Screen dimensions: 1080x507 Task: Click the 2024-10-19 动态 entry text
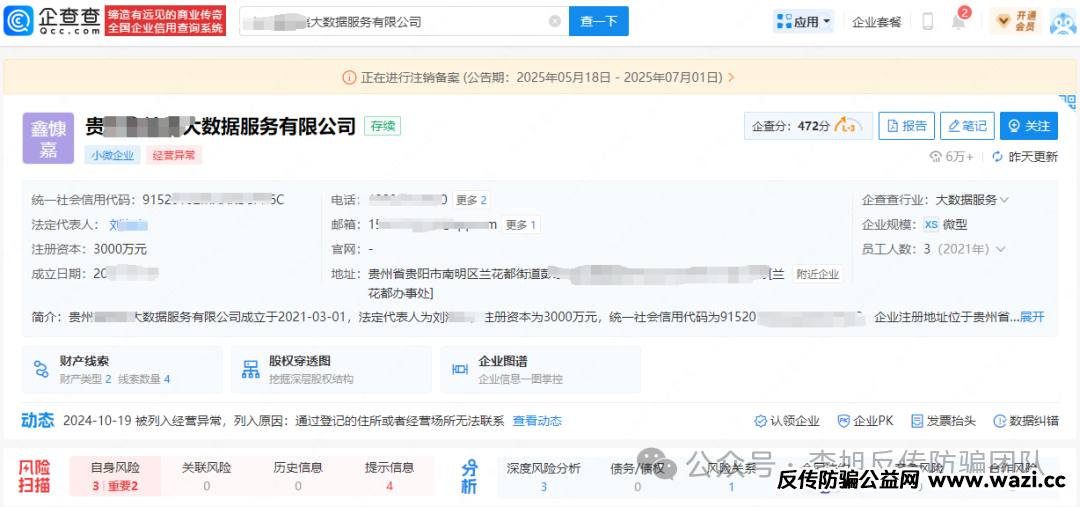[x=284, y=421]
